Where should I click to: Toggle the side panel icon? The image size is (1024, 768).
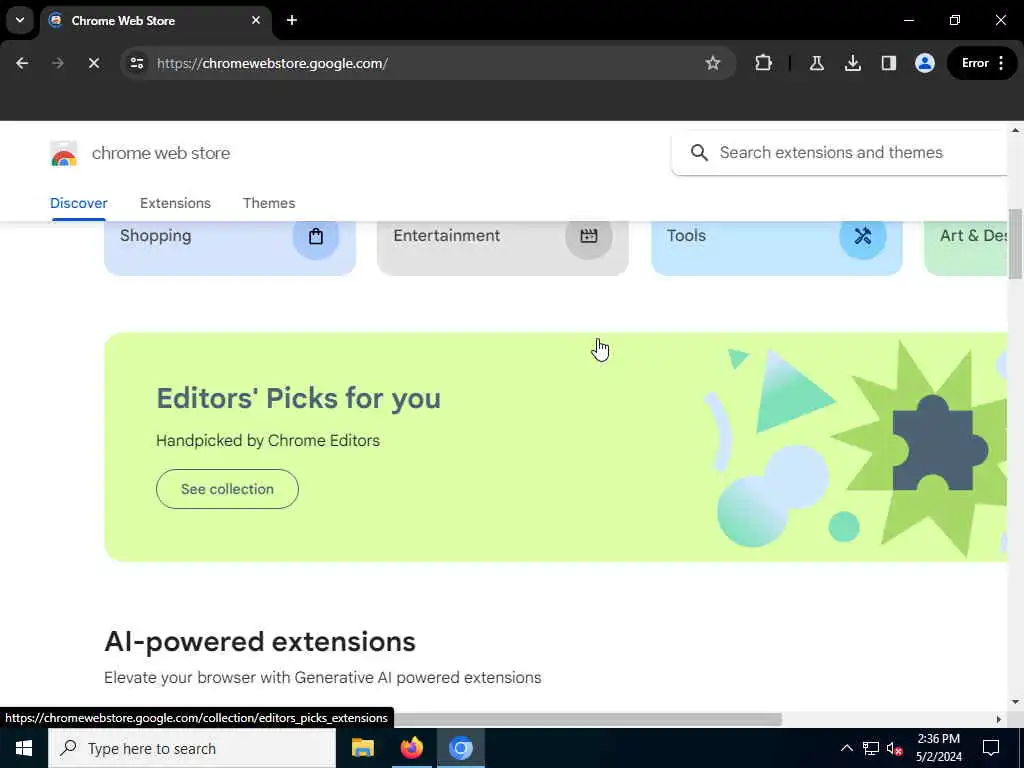click(x=888, y=63)
